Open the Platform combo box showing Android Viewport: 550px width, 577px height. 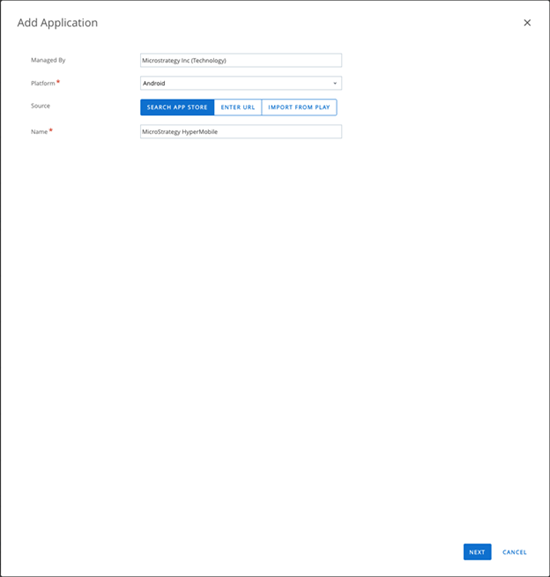[x=241, y=83]
